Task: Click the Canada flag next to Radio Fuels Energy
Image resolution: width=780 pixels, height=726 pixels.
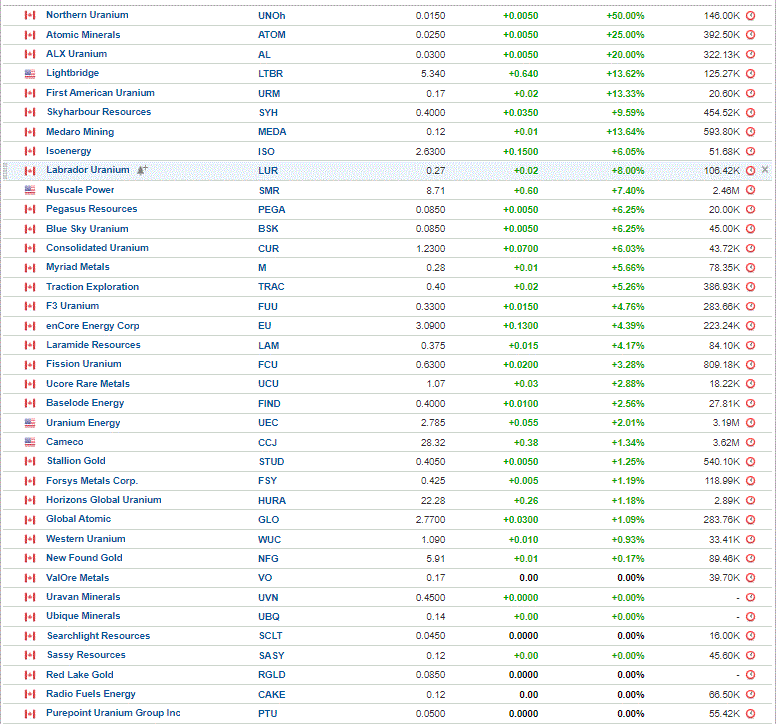Action: (x=30, y=695)
